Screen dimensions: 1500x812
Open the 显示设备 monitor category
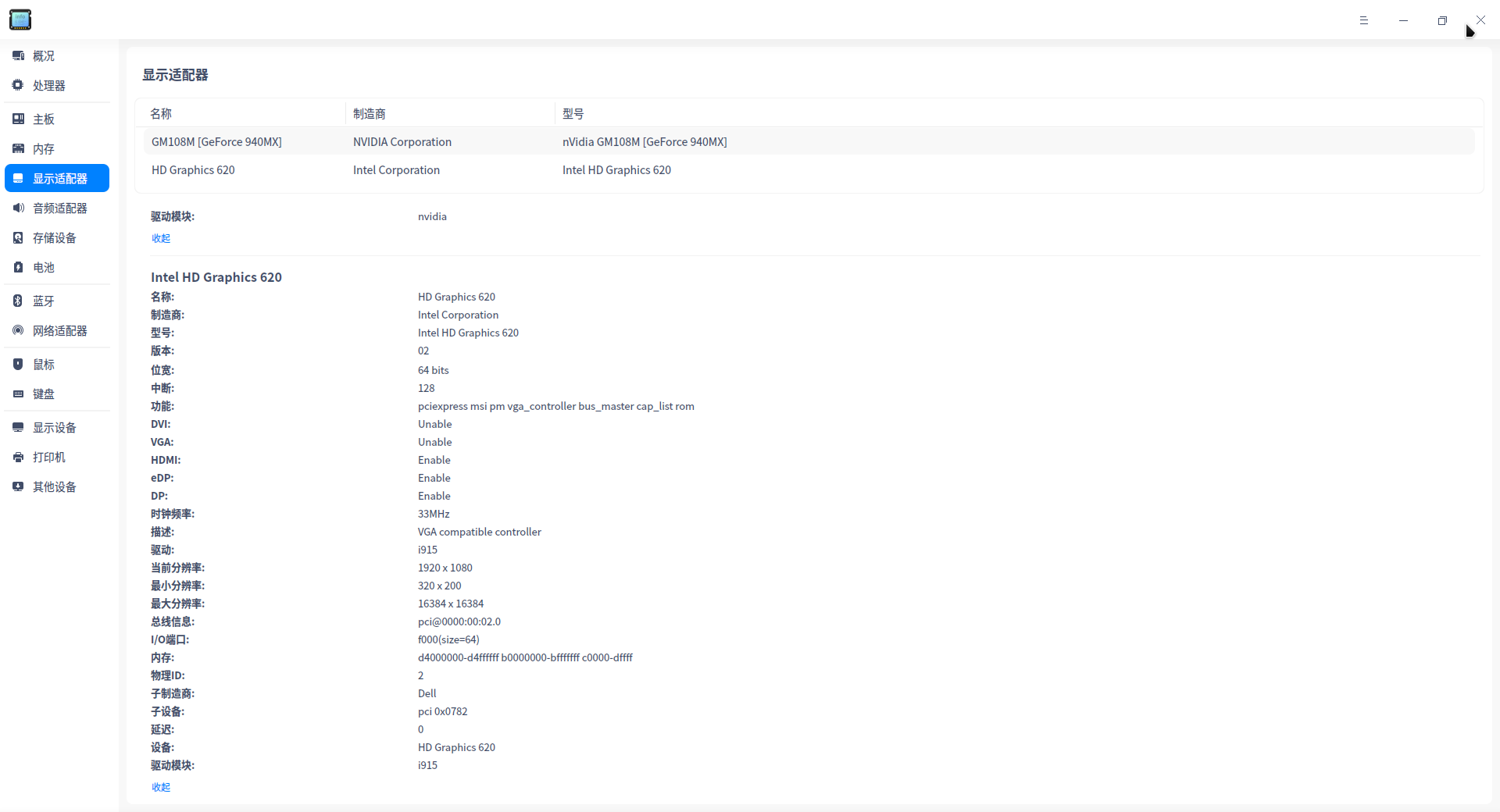tap(57, 428)
